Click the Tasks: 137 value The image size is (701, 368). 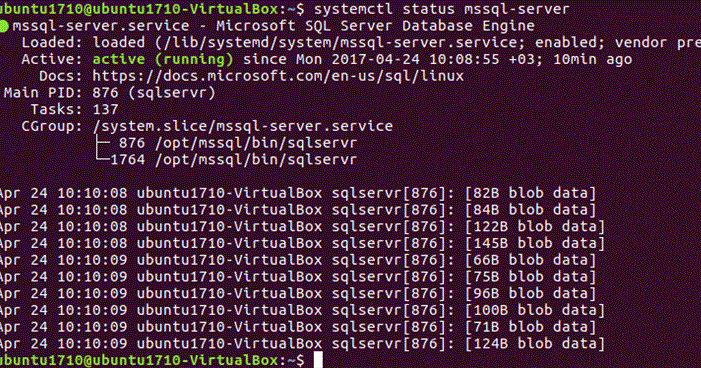(106, 109)
